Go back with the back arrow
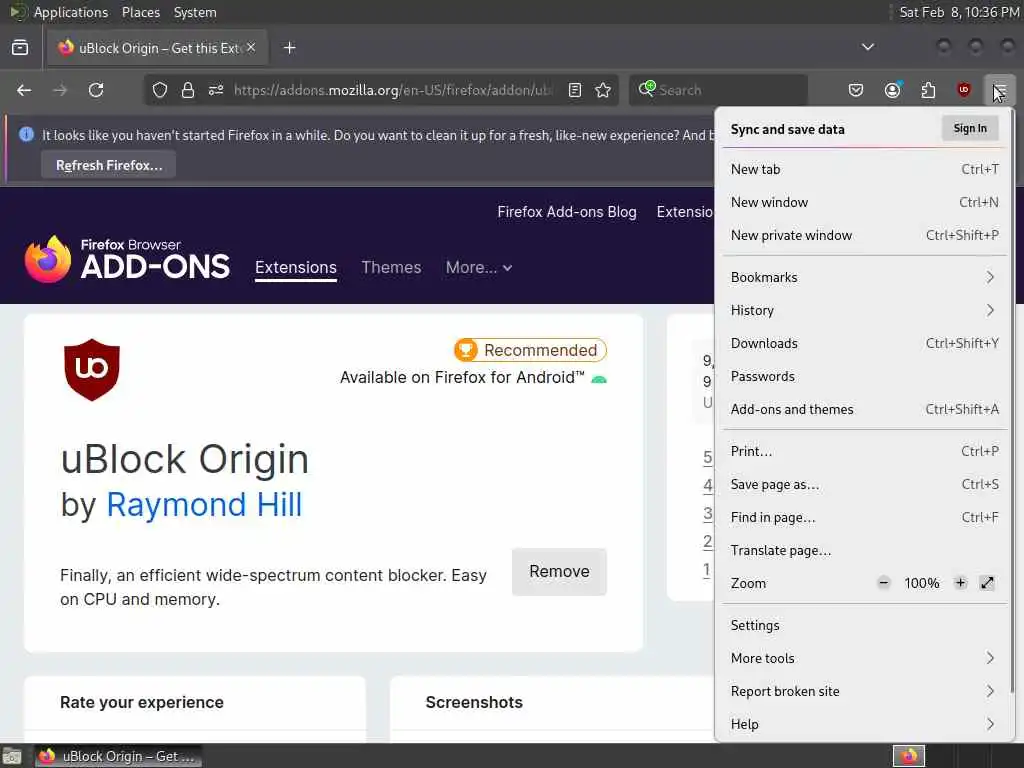 24,90
